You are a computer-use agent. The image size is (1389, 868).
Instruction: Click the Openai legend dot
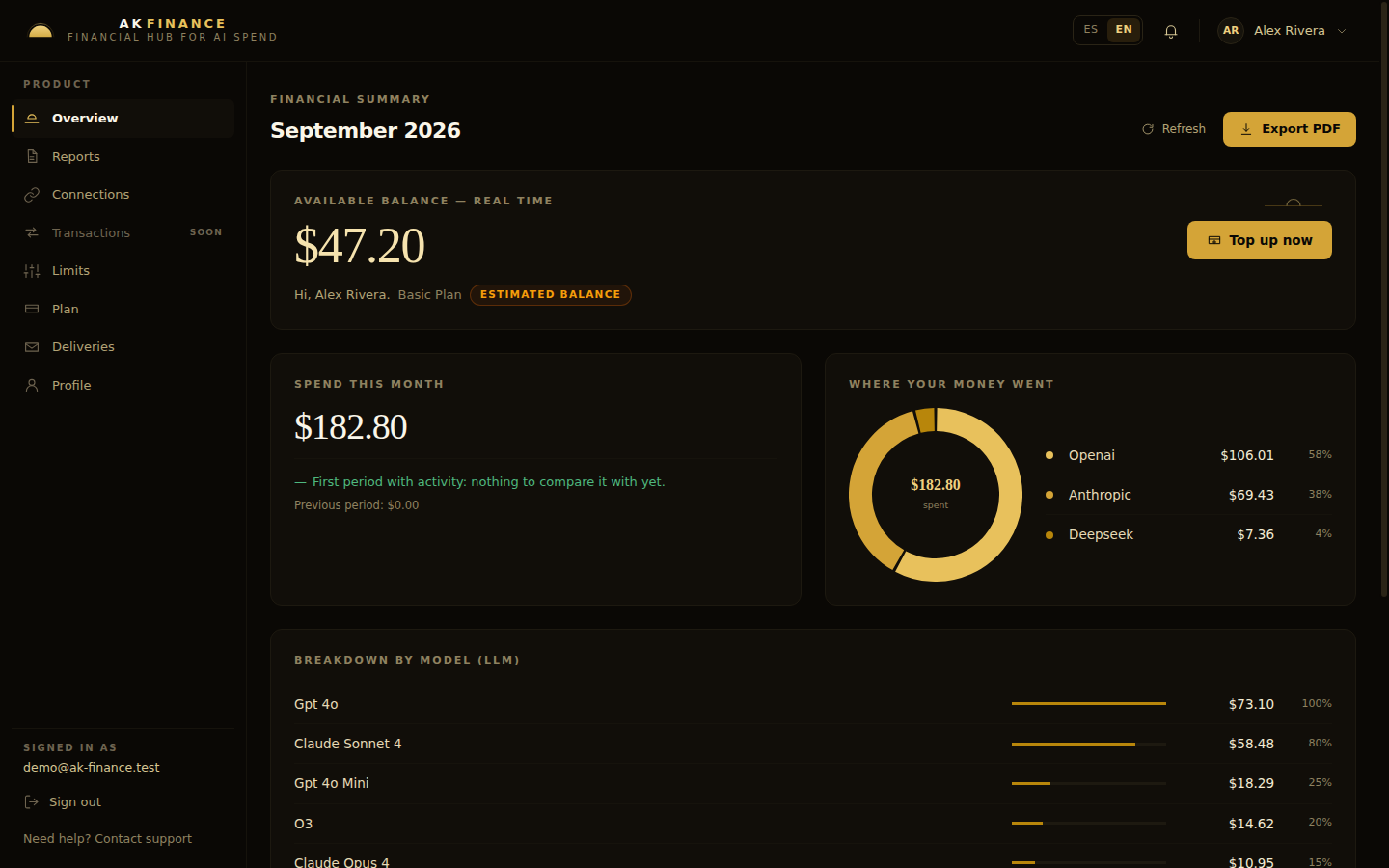(1049, 455)
